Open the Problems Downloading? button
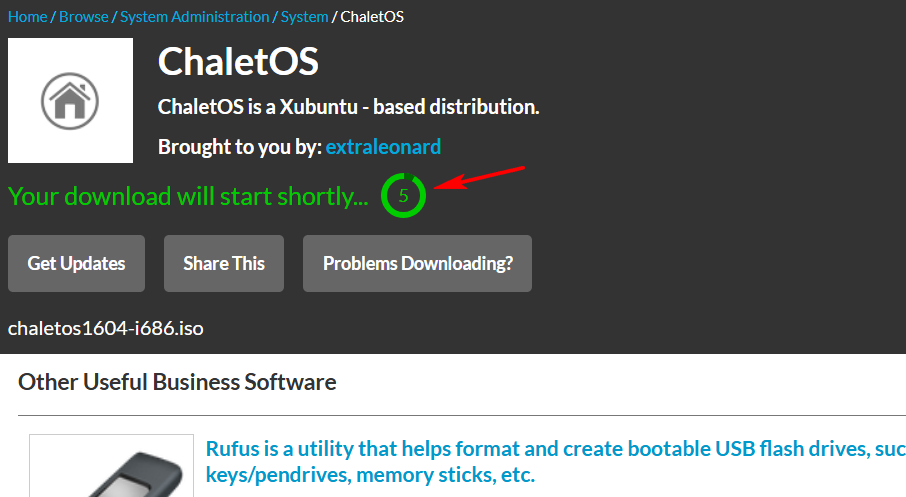 coord(417,264)
